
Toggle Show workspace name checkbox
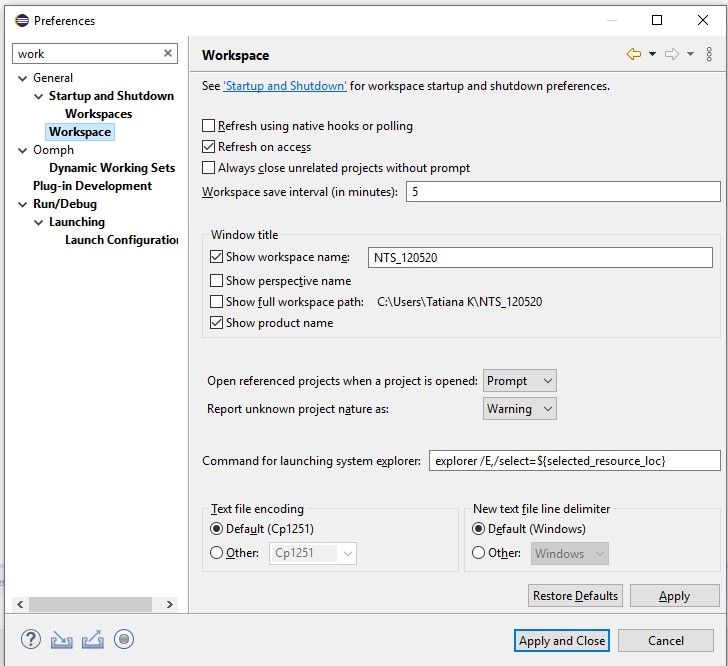pyautogui.click(x=216, y=257)
